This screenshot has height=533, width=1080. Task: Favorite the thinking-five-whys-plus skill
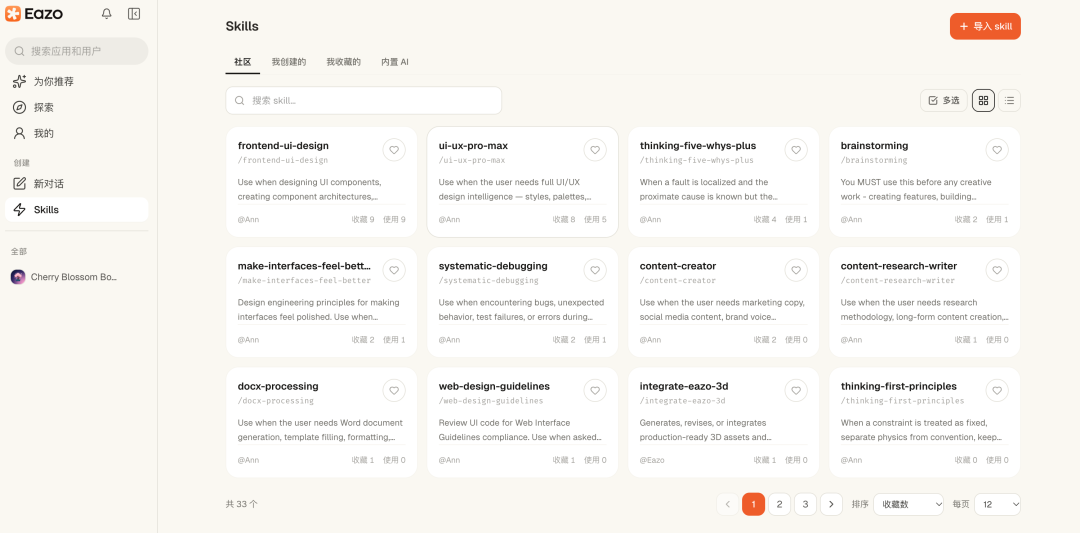(x=796, y=150)
